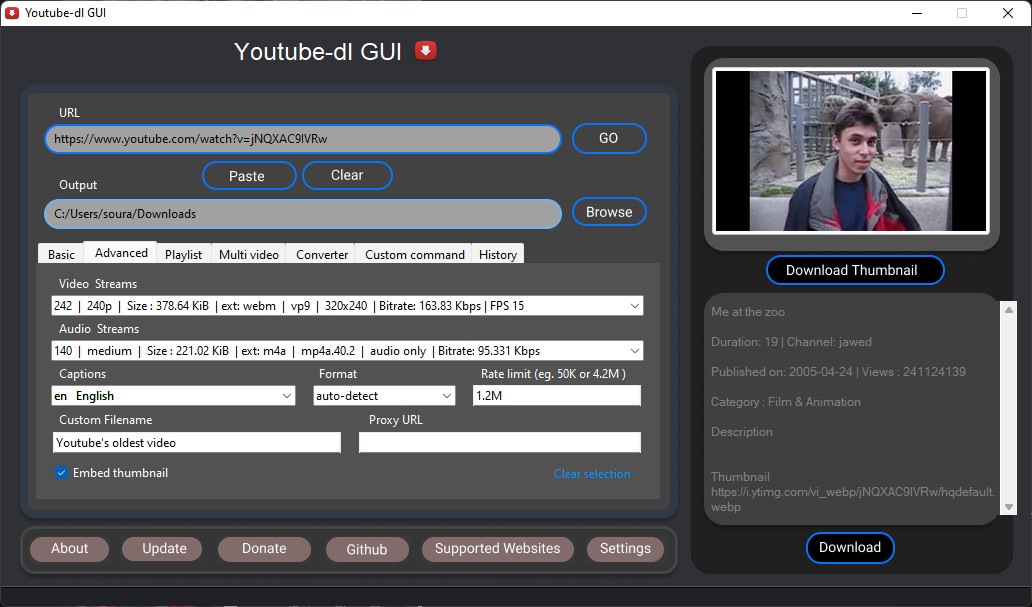Select the Advanced tab

point(121,253)
